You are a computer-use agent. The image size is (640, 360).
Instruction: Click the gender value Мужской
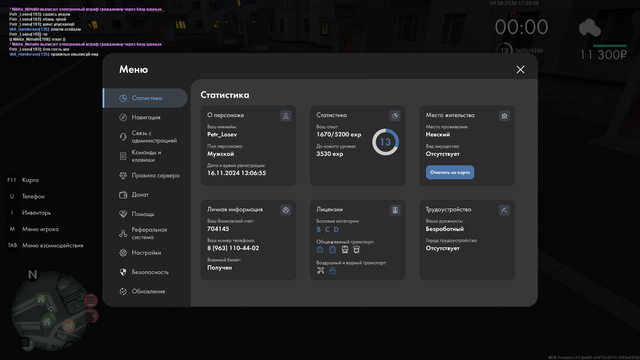(x=220, y=154)
